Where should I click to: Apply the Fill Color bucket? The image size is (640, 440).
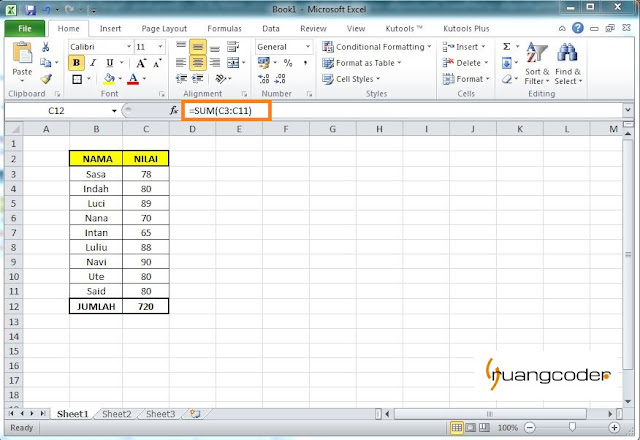[109, 79]
